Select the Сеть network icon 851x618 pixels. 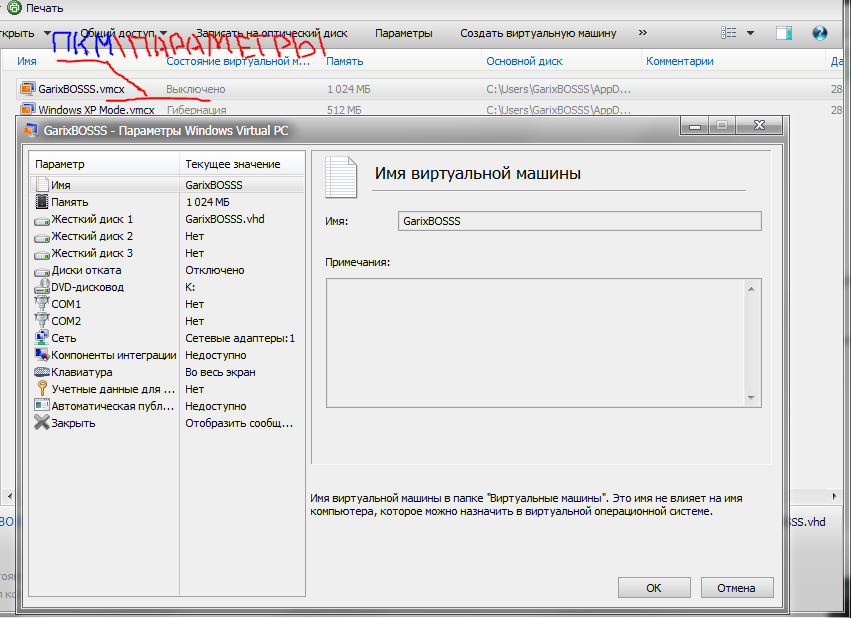tap(42, 337)
